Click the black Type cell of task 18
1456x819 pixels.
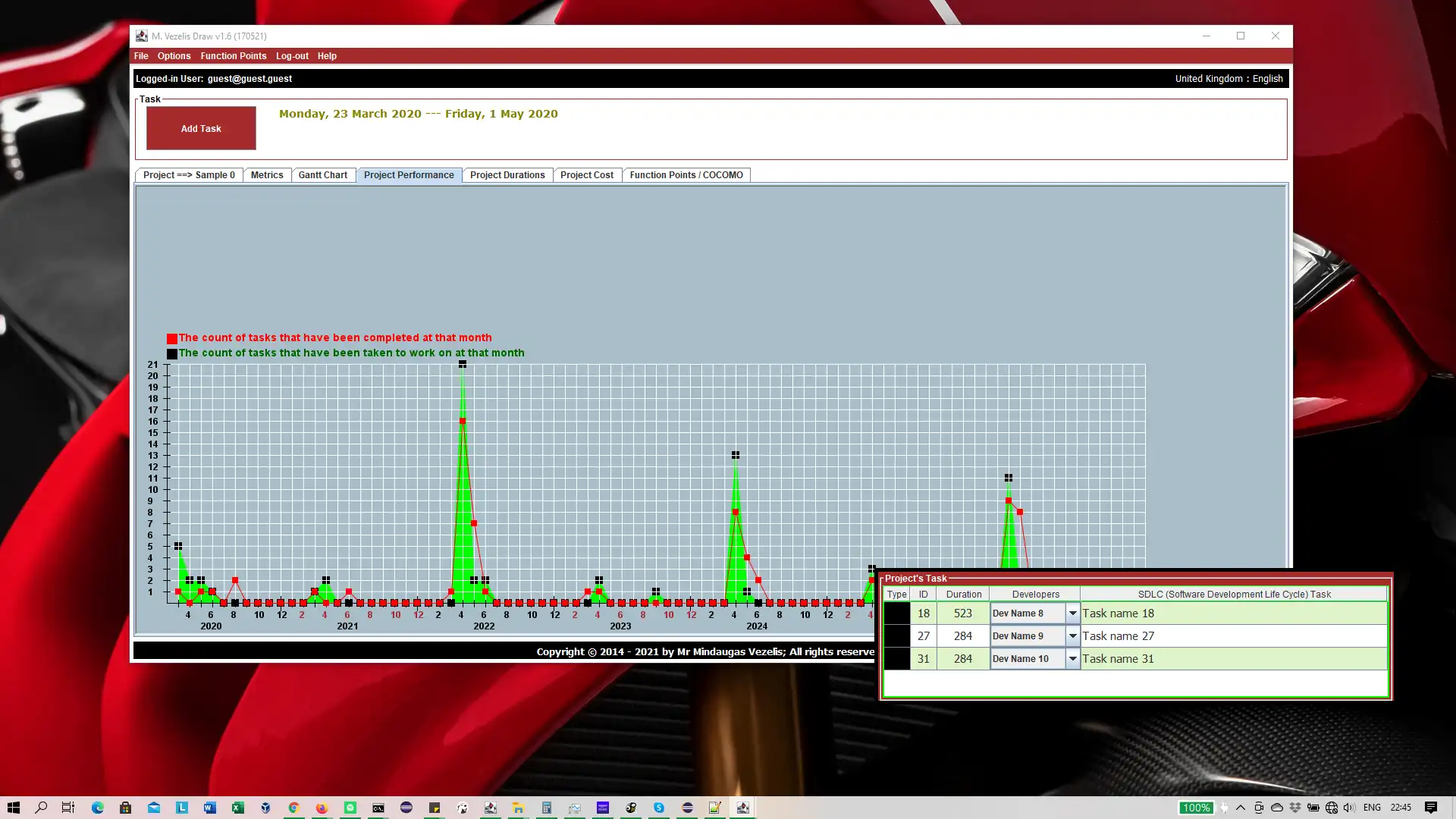896,613
